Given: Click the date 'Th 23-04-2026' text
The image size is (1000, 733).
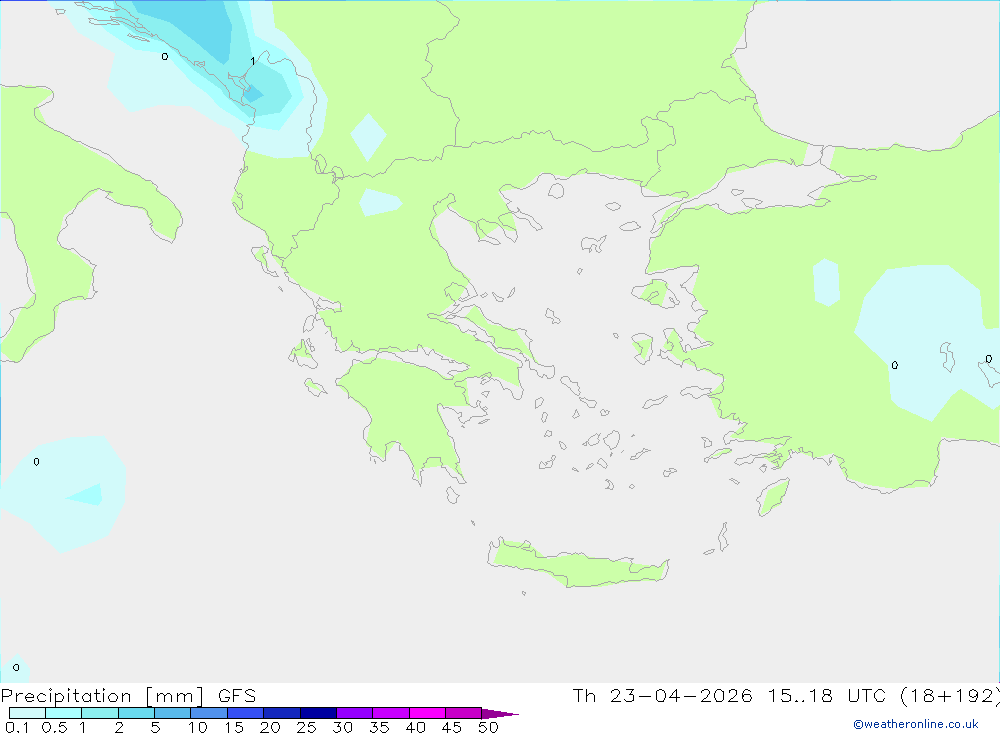Looking at the screenshot, I should (662, 696).
